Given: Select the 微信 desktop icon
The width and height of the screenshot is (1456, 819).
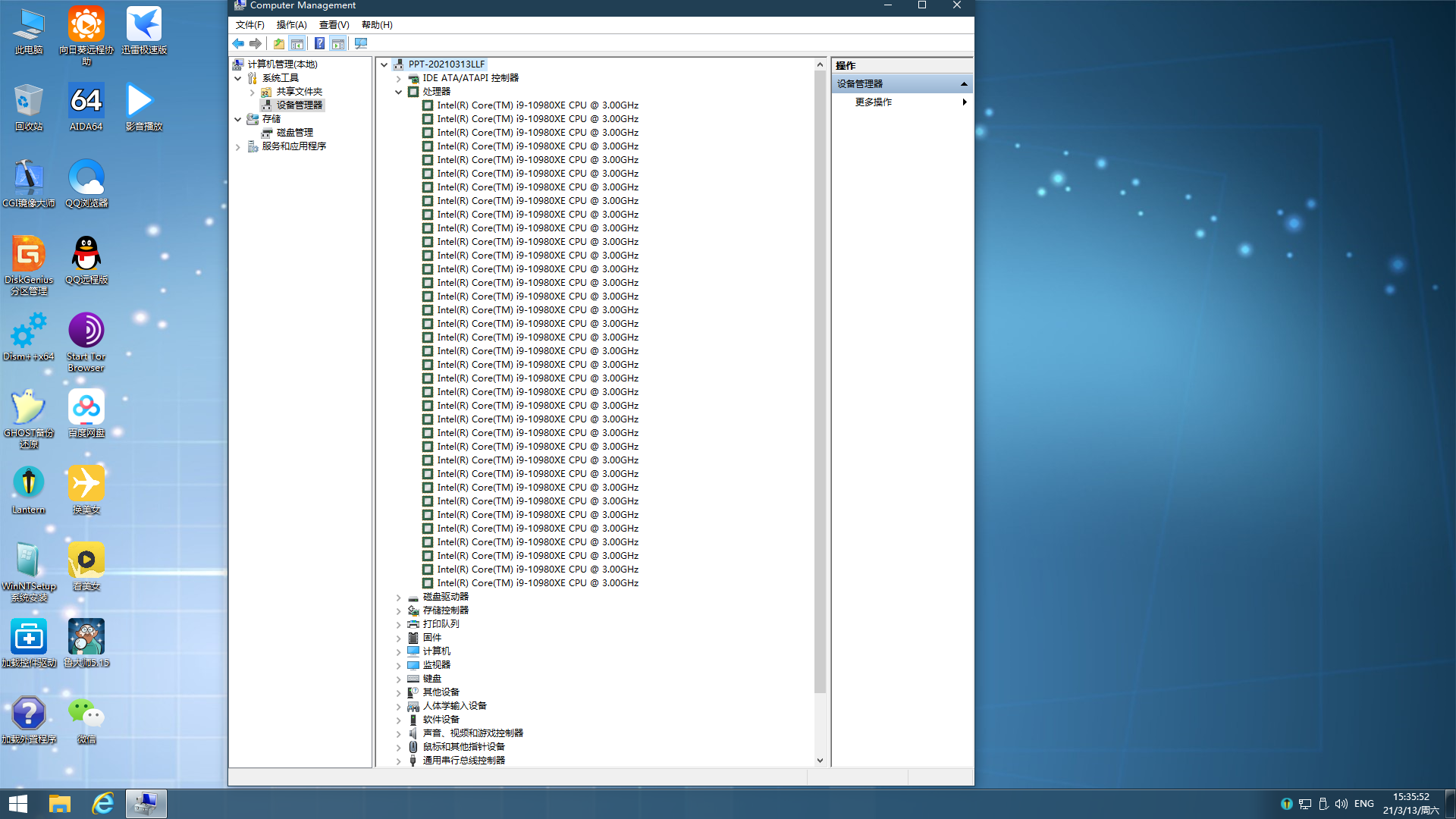Looking at the screenshot, I should click(x=86, y=720).
